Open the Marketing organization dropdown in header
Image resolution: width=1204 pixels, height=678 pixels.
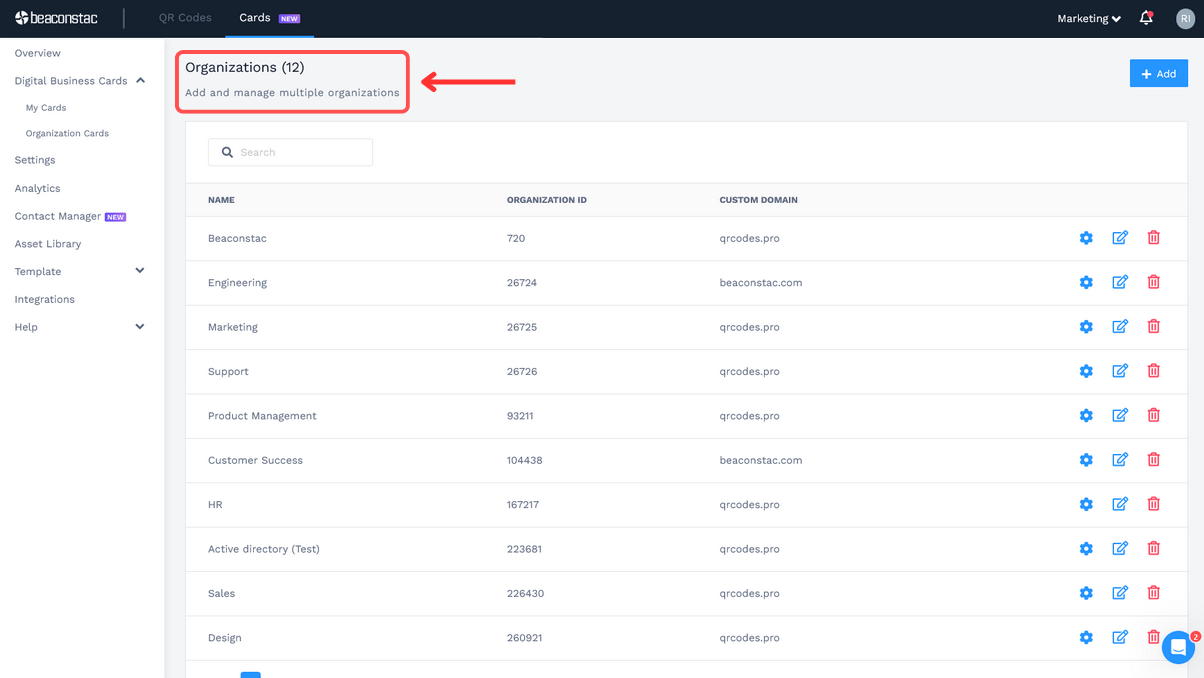(1088, 18)
